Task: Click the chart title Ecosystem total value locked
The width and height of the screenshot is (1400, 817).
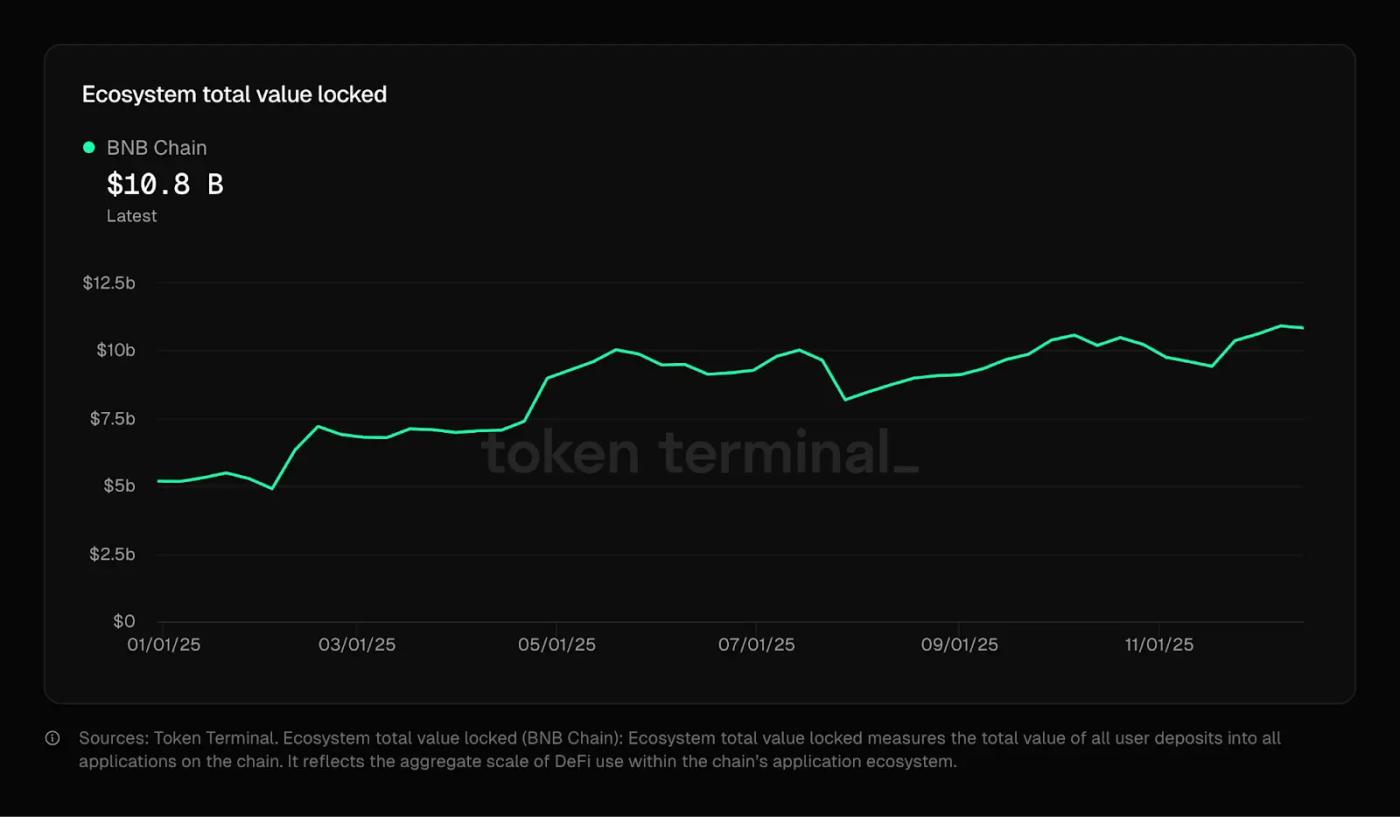Action: pos(234,94)
